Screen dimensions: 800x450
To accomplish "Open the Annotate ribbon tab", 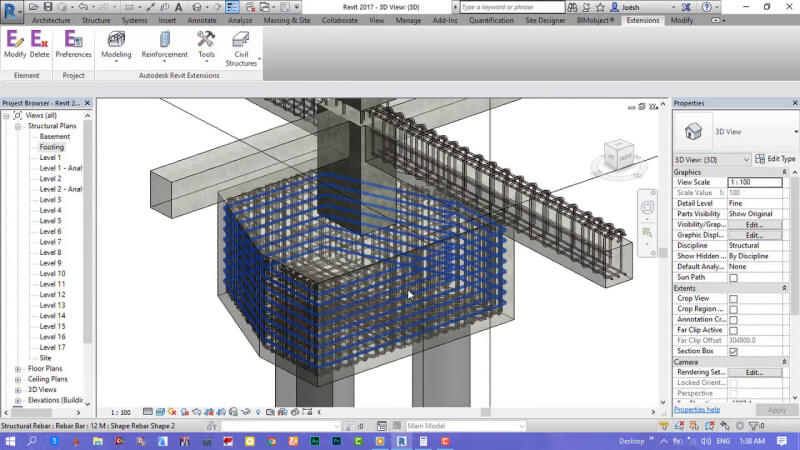I will pyautogui.click(x=202, y=20).
